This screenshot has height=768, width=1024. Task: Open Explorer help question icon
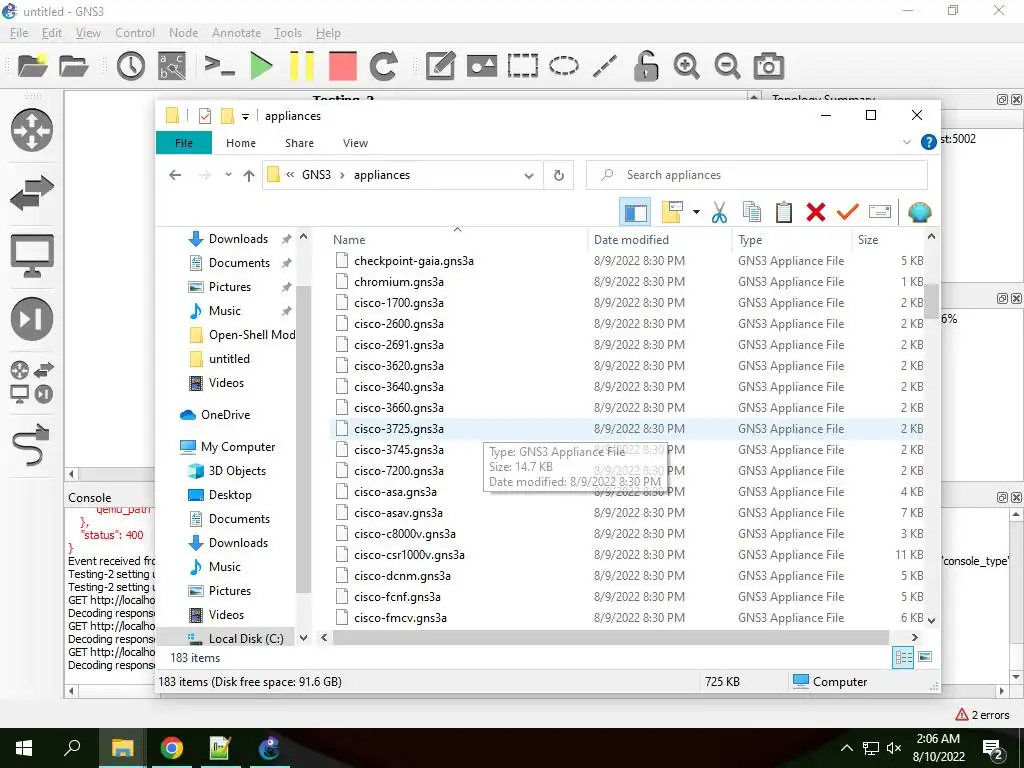point(928,142)
